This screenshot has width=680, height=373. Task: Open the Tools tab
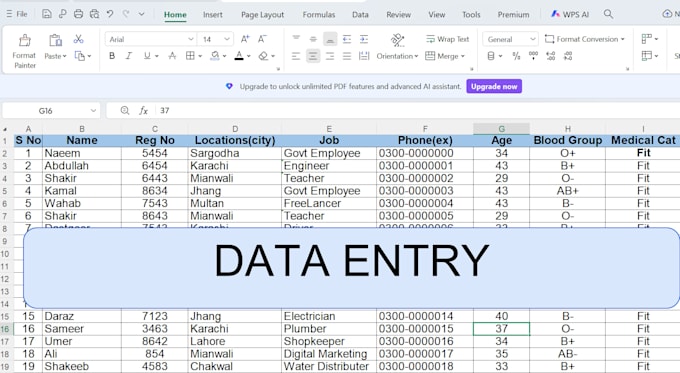pos(471,15)
